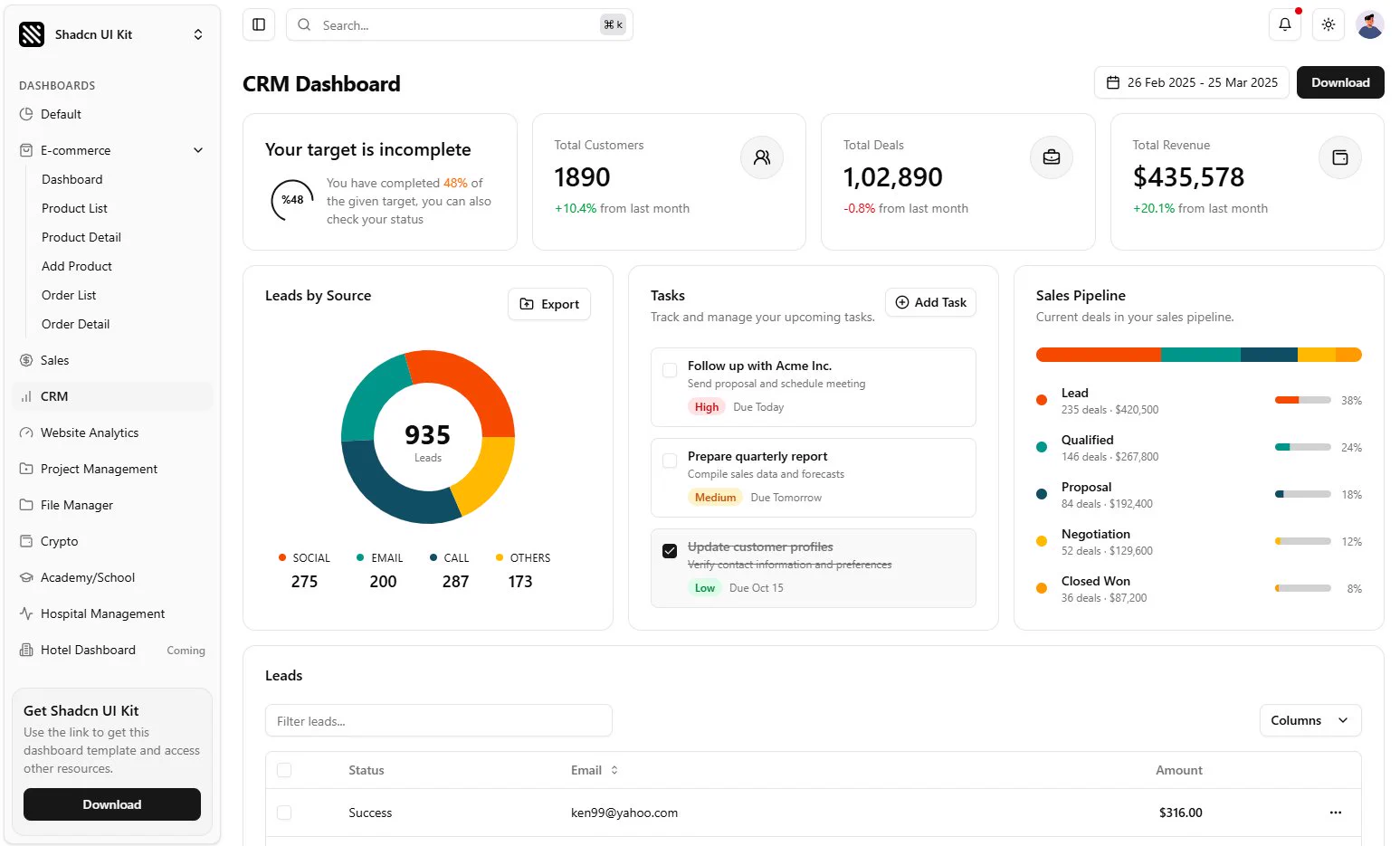This screenshot has height=846, width=1400.
Task: Toggle the sidebar panel icon
Action: point(259,24)
